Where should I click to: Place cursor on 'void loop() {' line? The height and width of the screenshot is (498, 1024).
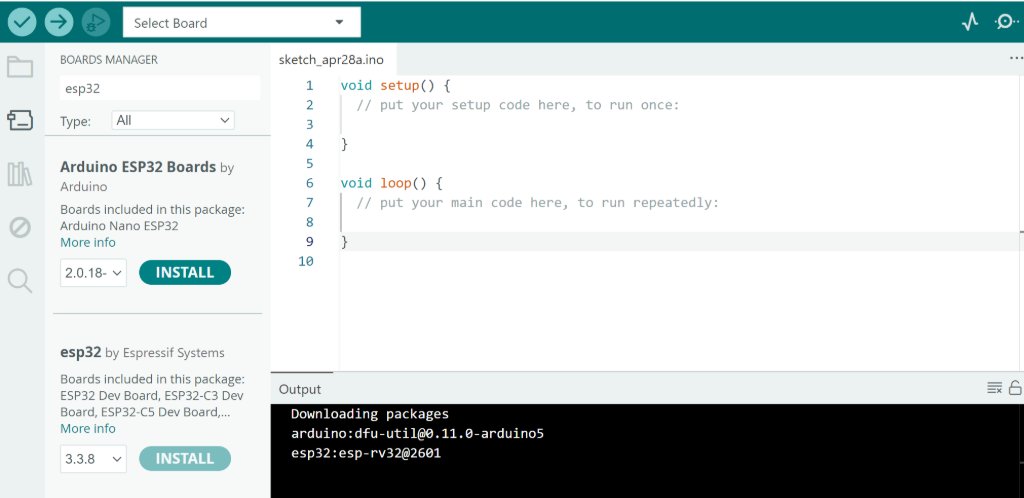392,183
